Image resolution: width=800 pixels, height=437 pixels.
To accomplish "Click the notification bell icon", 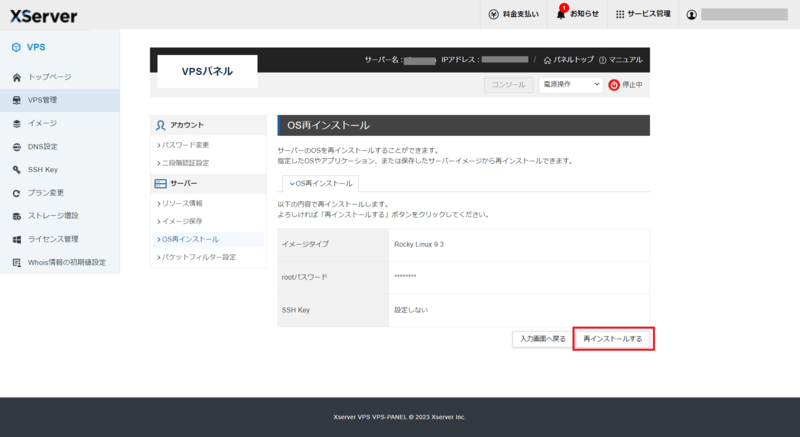I will tap(561, 14).
